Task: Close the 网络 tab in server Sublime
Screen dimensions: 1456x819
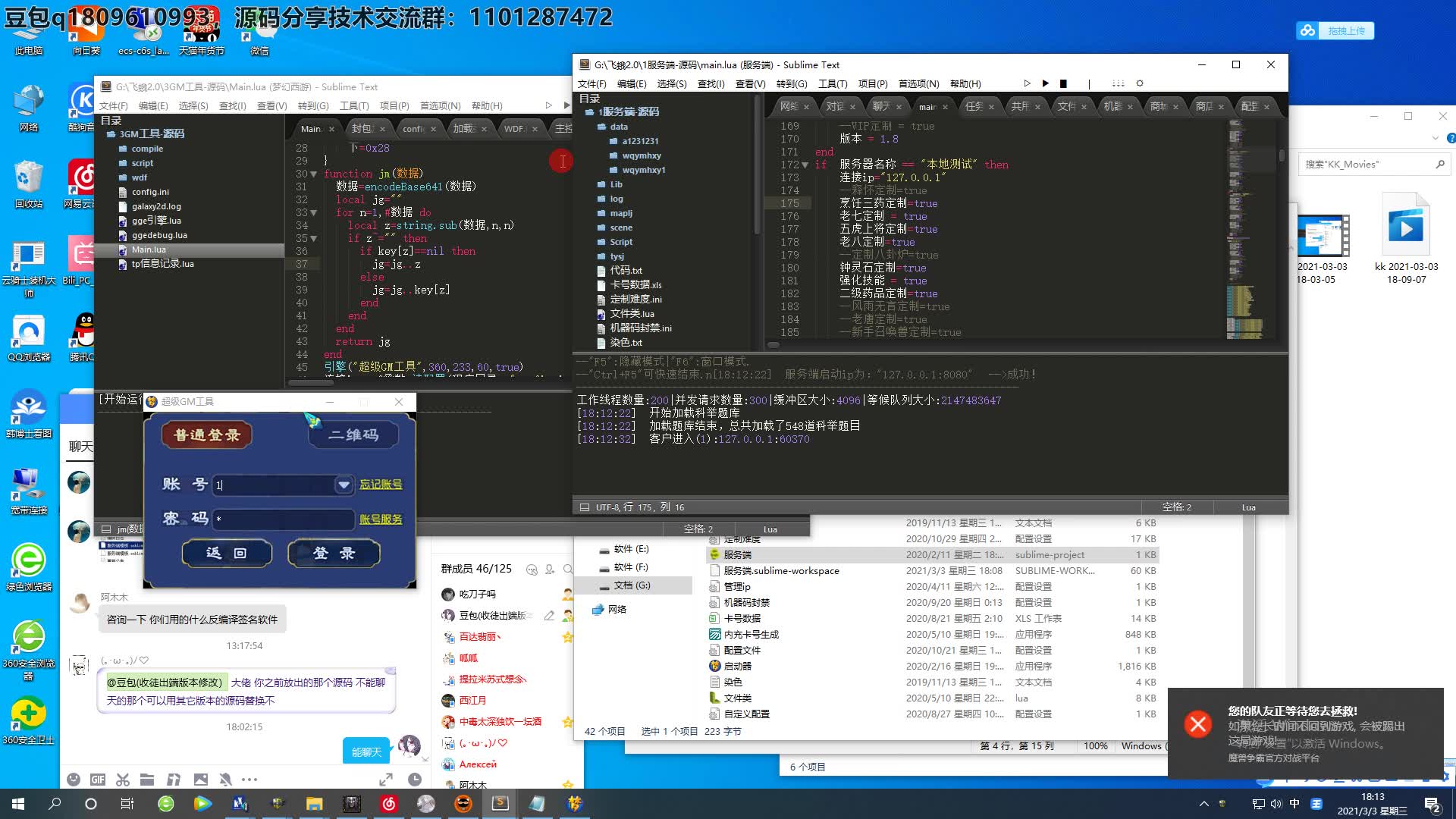Action: [x=806, y=107]
